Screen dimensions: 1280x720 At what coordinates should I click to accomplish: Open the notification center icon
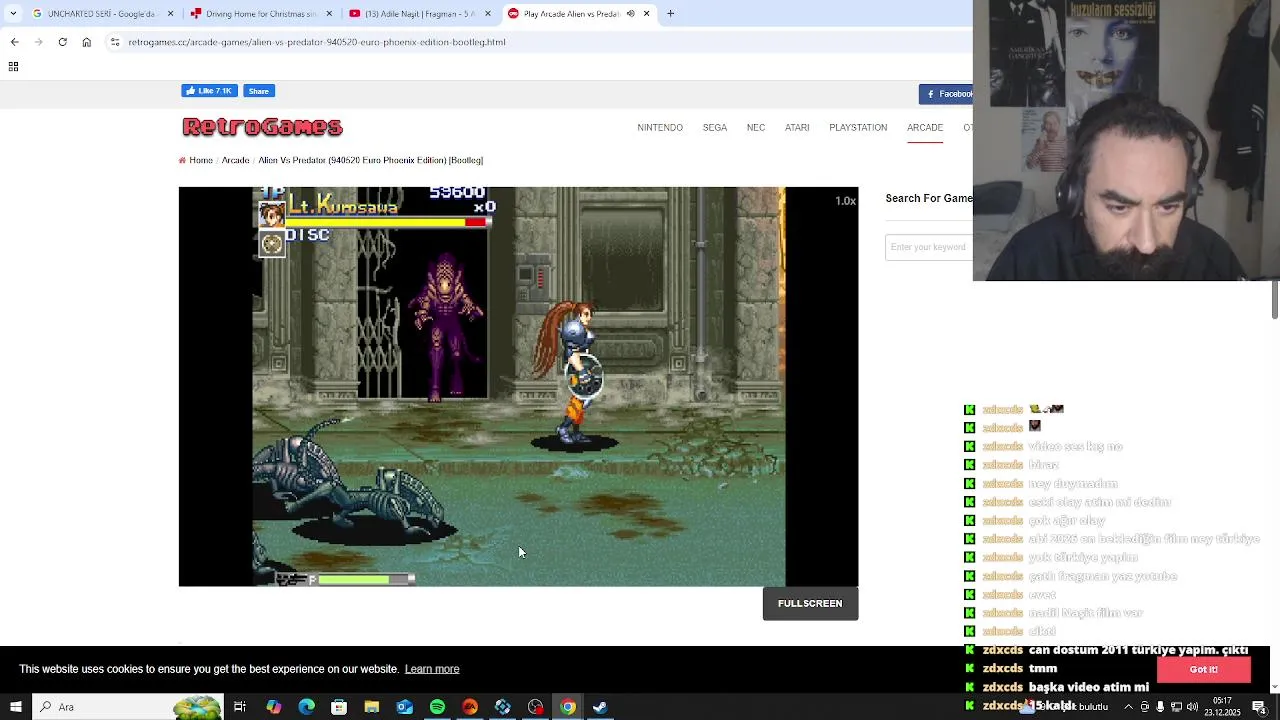point(1260,707)
